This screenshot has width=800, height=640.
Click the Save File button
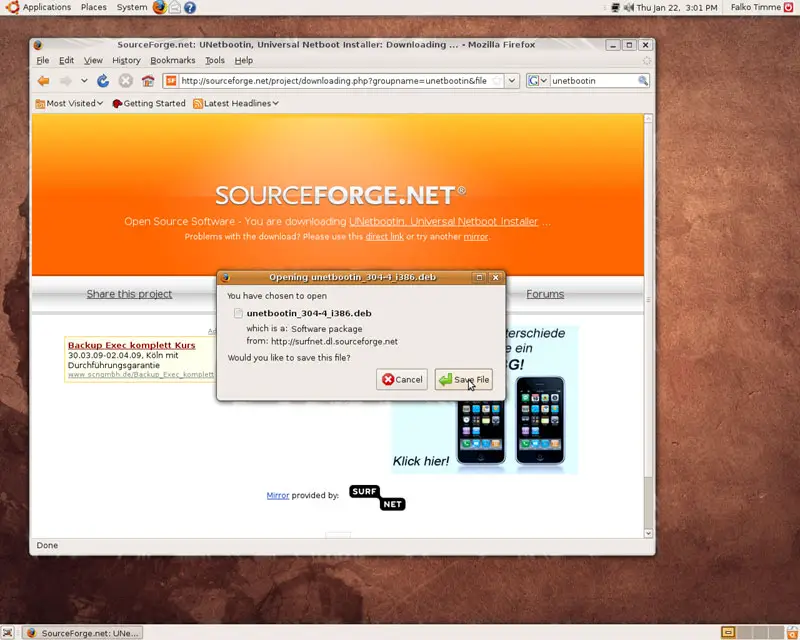(463, 380)
